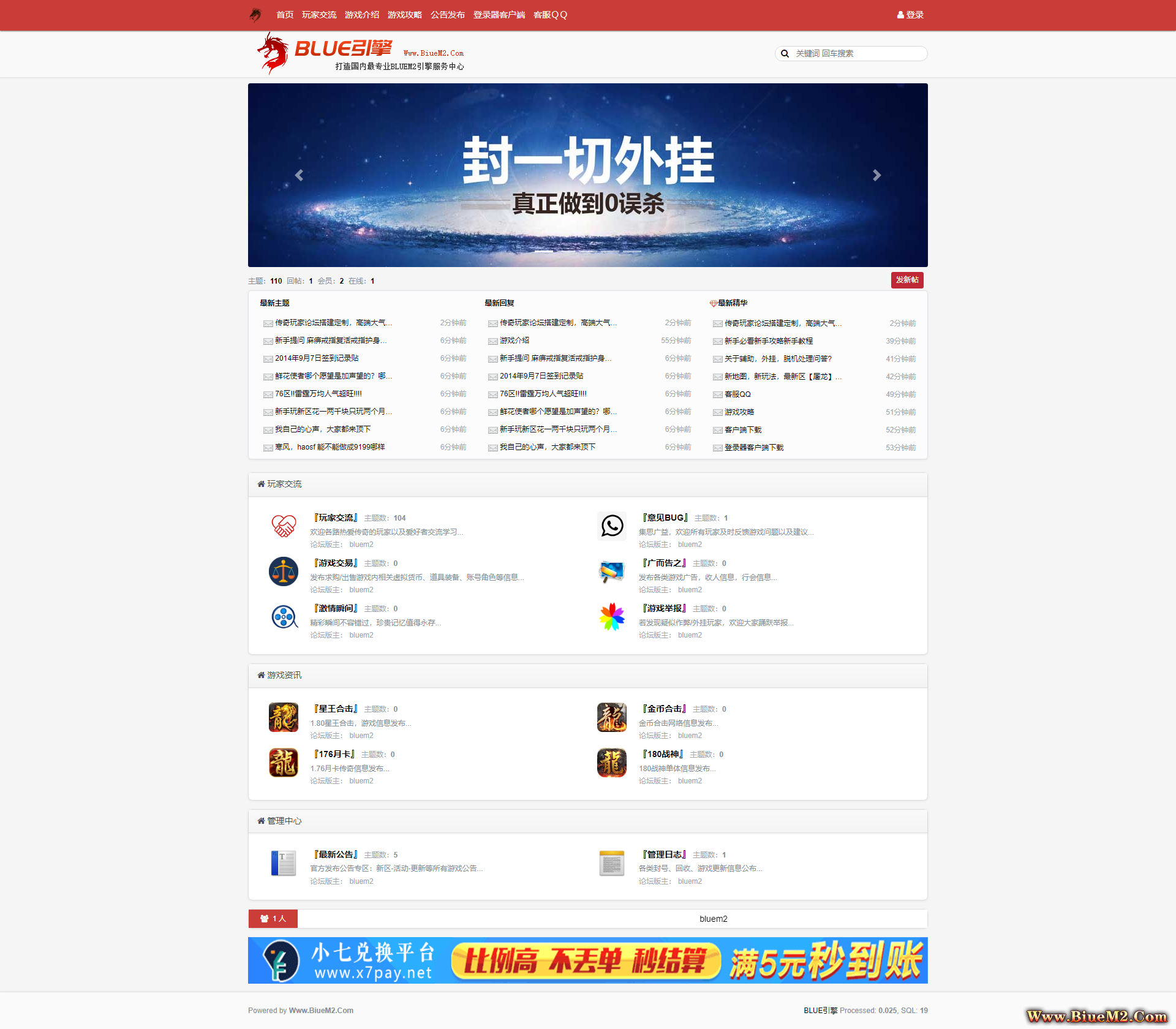Go to the previous banner slide
This screenshot has height=1029, width=1176.
point(299,175)
